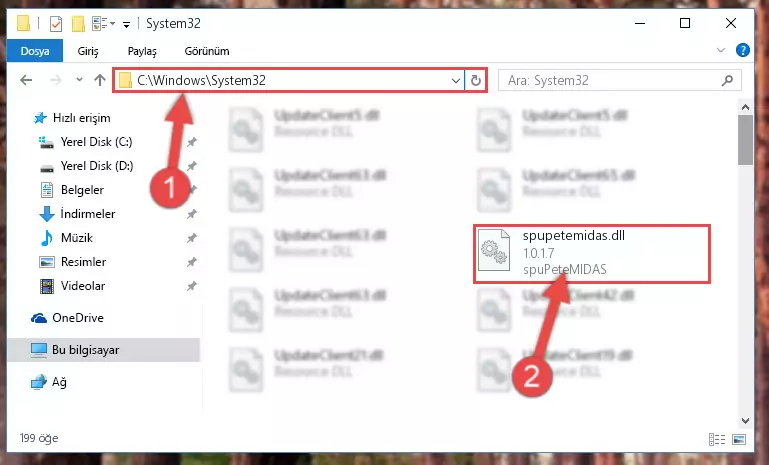Unpin Yerel Disk (C:) from quick access
Image resolution: width=769 pixels, height=465 pixels.
[192, 142]
